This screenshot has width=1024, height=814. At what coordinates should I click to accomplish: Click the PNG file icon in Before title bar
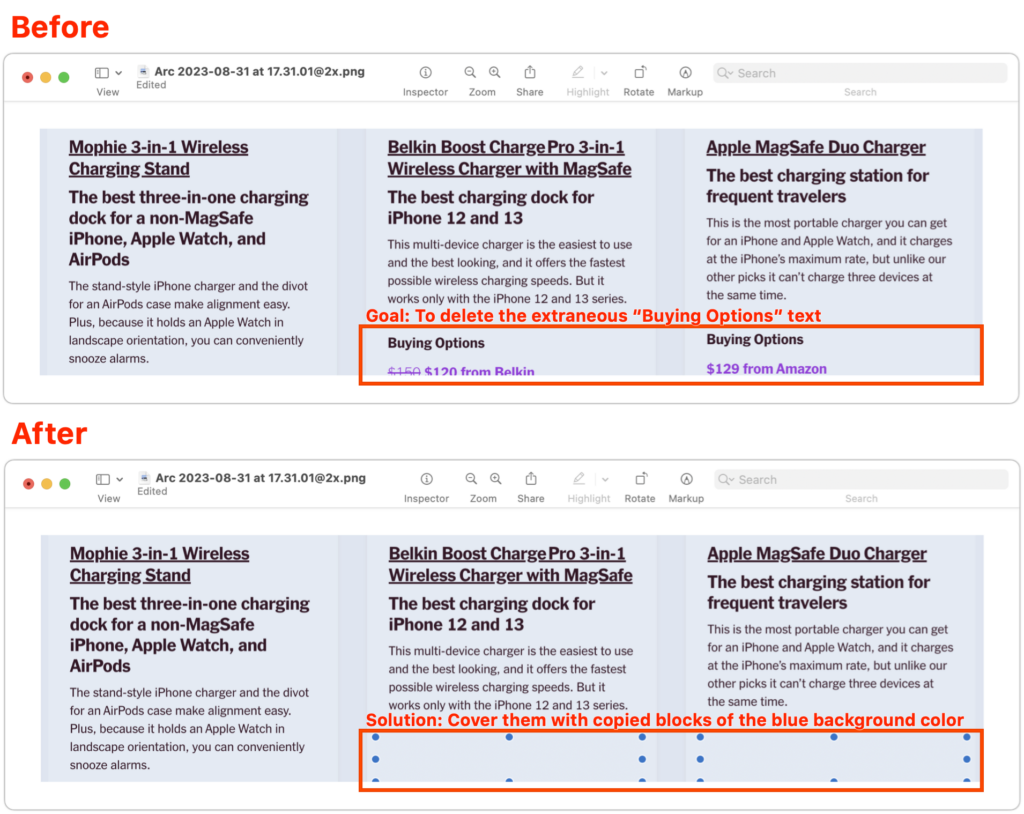[143, 71]
